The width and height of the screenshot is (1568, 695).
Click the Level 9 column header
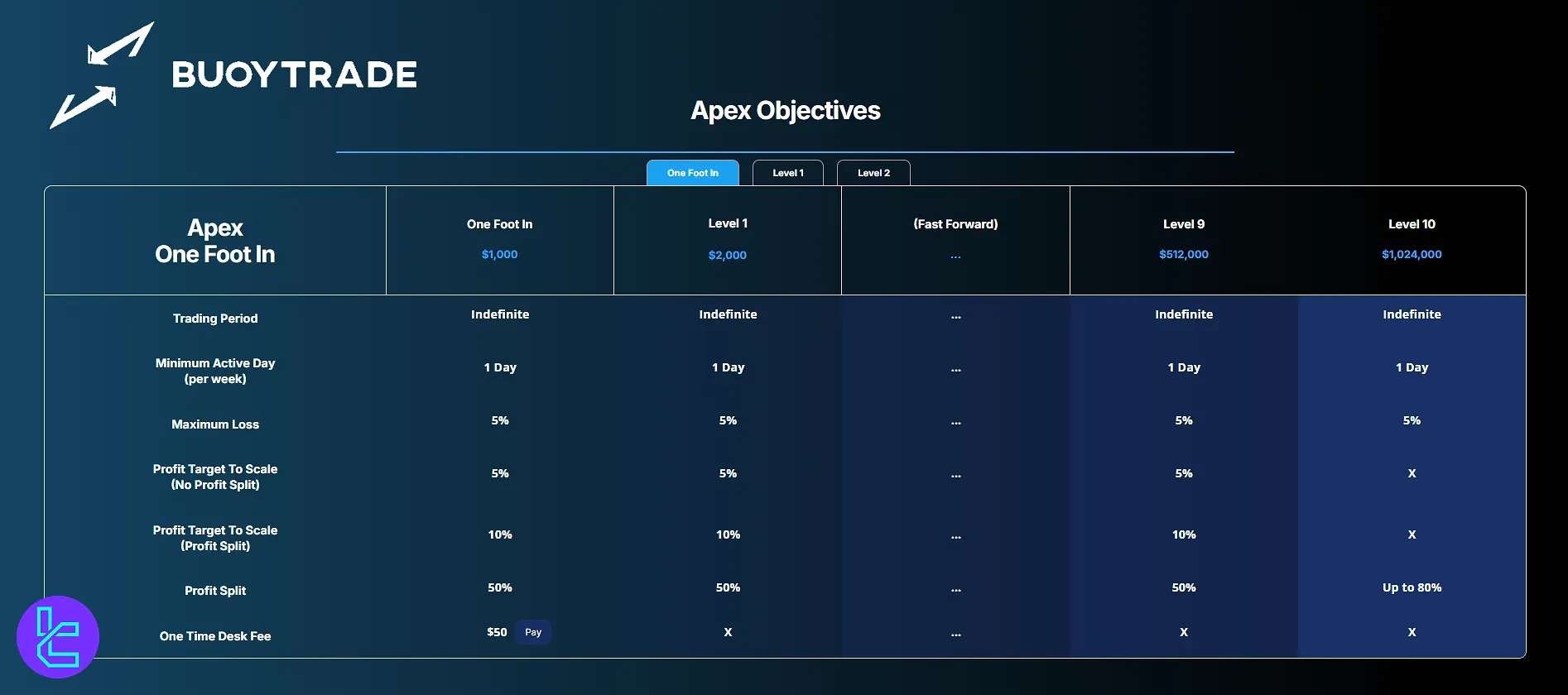(x=1183, y=224)
